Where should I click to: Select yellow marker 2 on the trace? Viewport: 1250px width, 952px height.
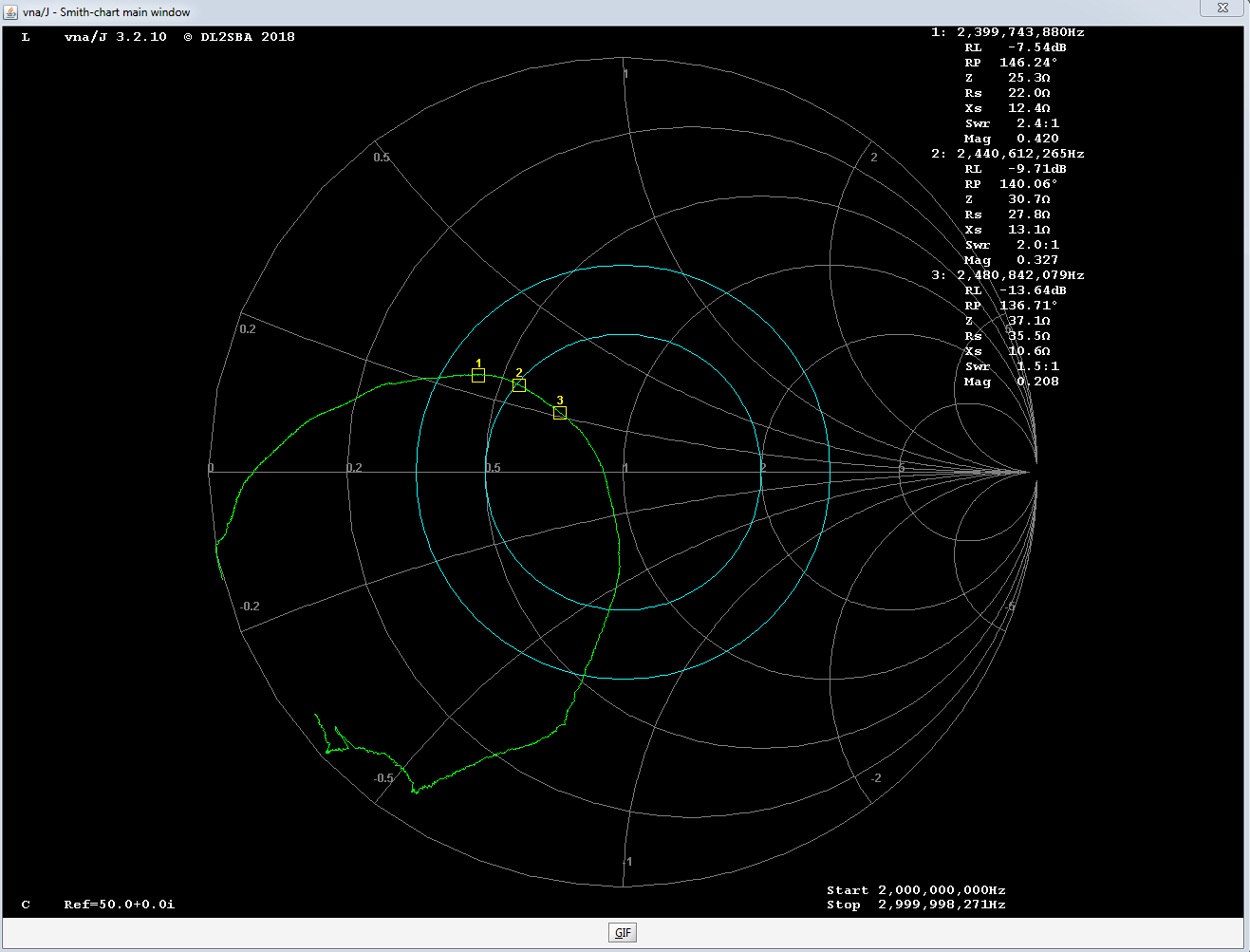point(519,384)
